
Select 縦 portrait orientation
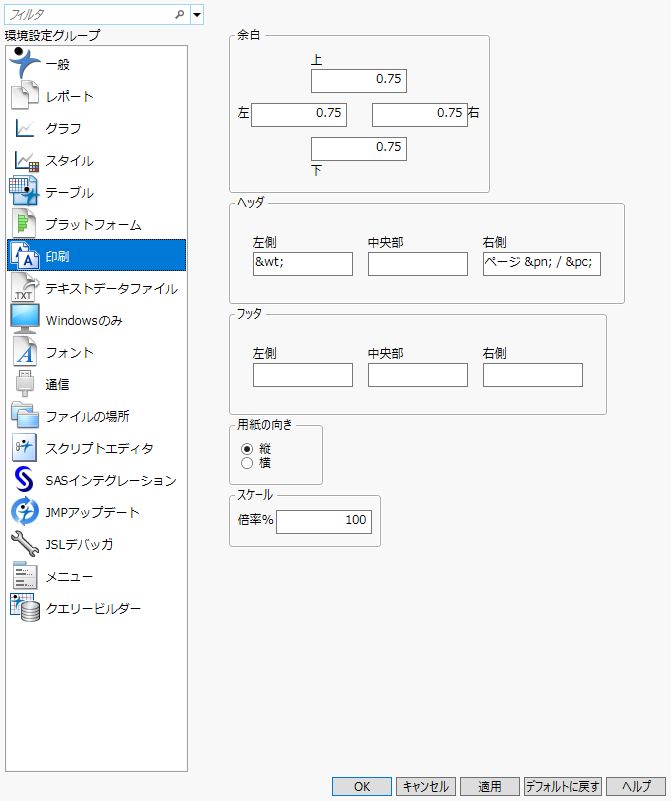click(x=247, y=449)
